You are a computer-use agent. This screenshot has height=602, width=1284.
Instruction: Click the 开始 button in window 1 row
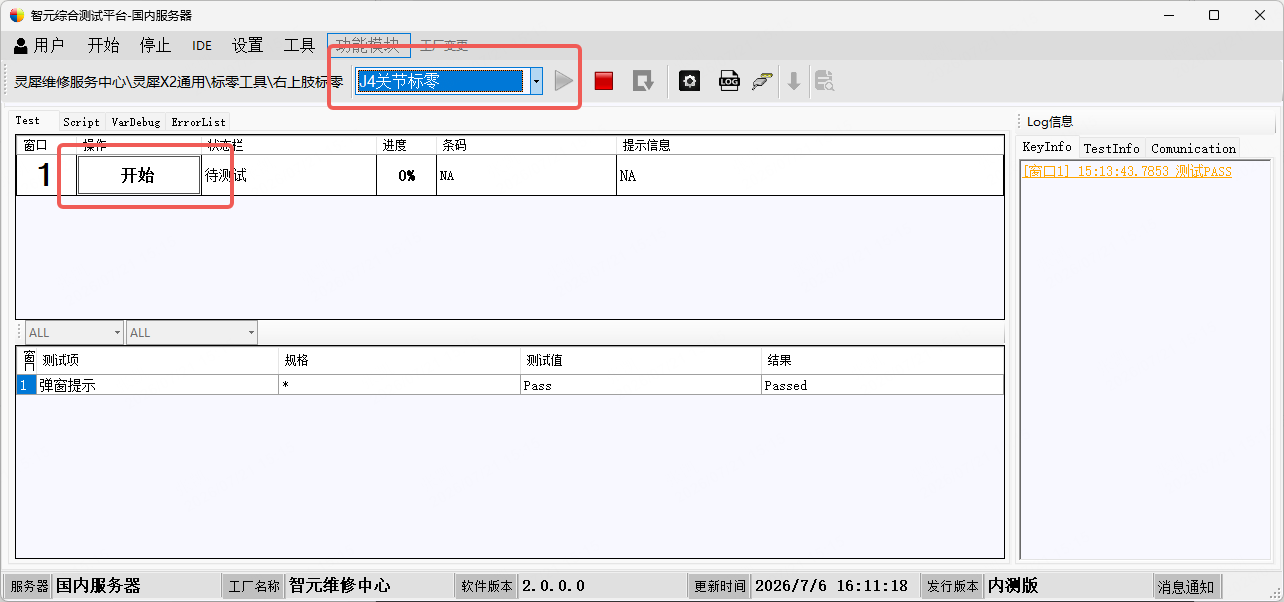coord(138,175)
